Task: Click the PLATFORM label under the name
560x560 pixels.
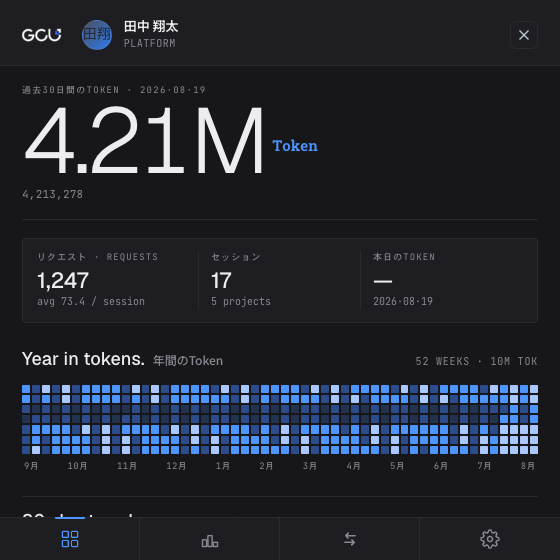Action: coord(150,44)
